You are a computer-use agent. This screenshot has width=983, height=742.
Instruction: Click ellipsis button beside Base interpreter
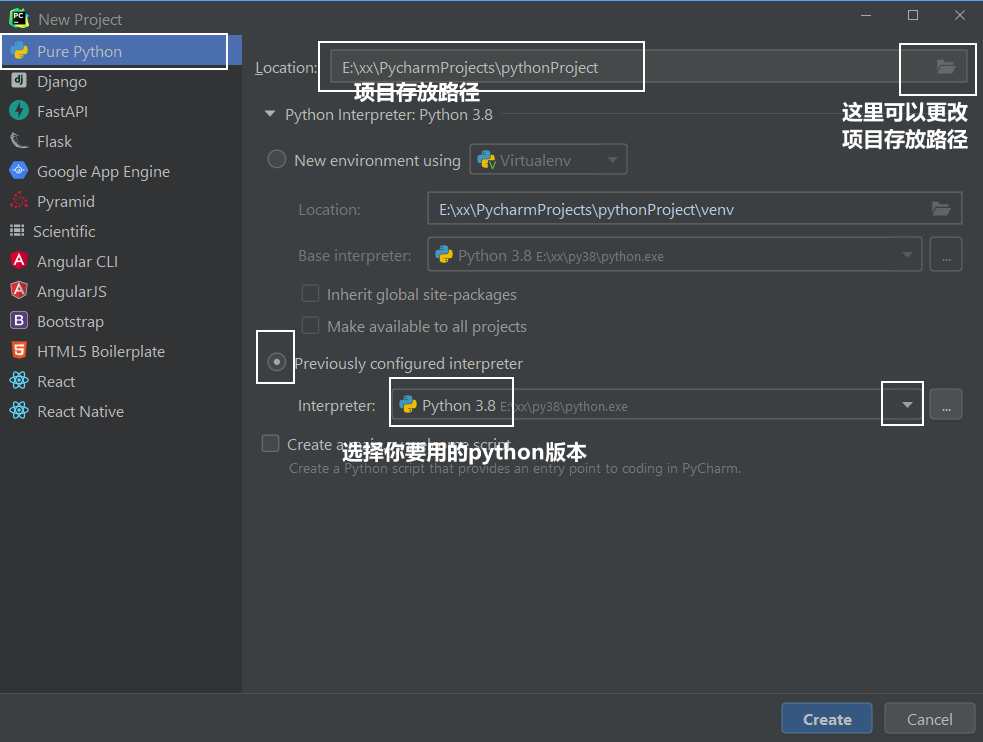[x=946, y=254]
